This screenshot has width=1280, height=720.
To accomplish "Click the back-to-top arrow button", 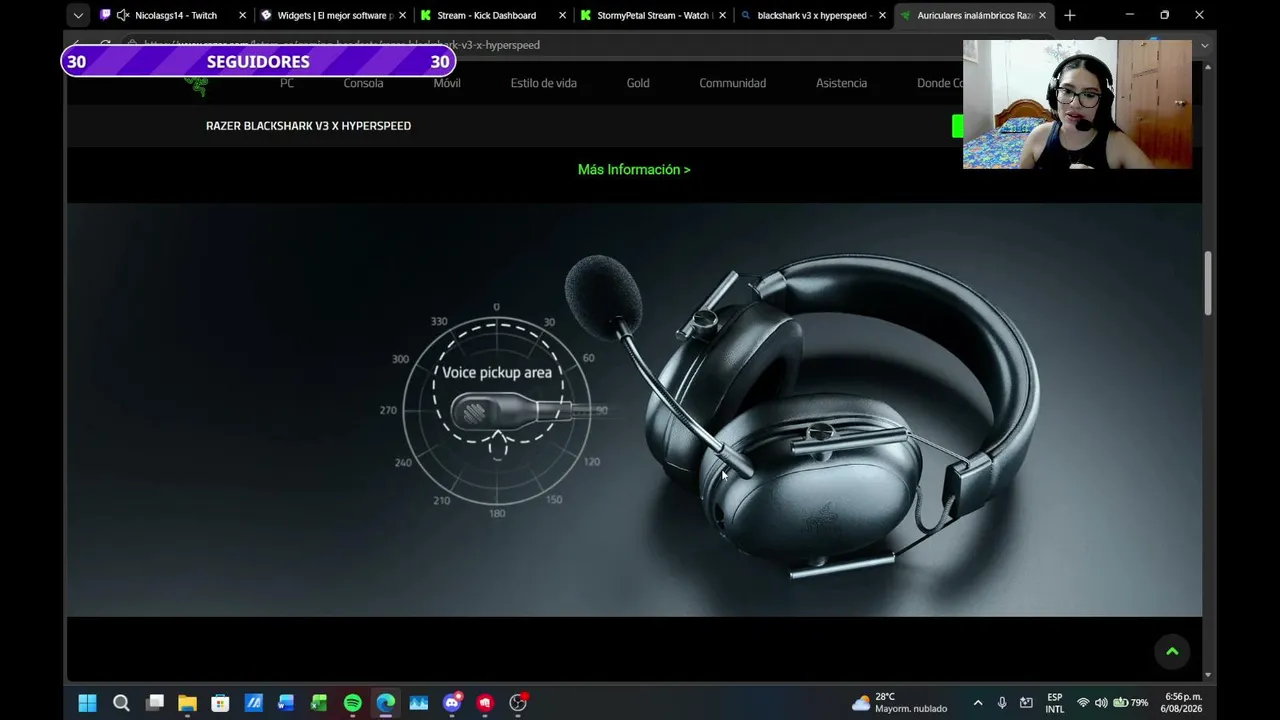I will click(1172, 652).
